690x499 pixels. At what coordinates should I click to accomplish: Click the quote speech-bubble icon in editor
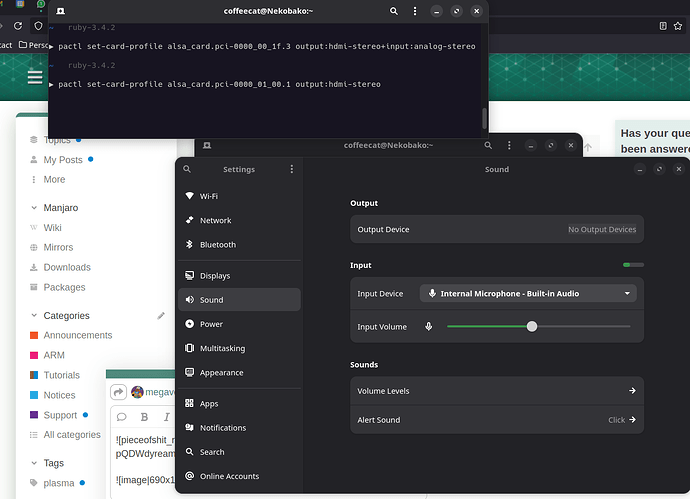(x=122, y=417)
